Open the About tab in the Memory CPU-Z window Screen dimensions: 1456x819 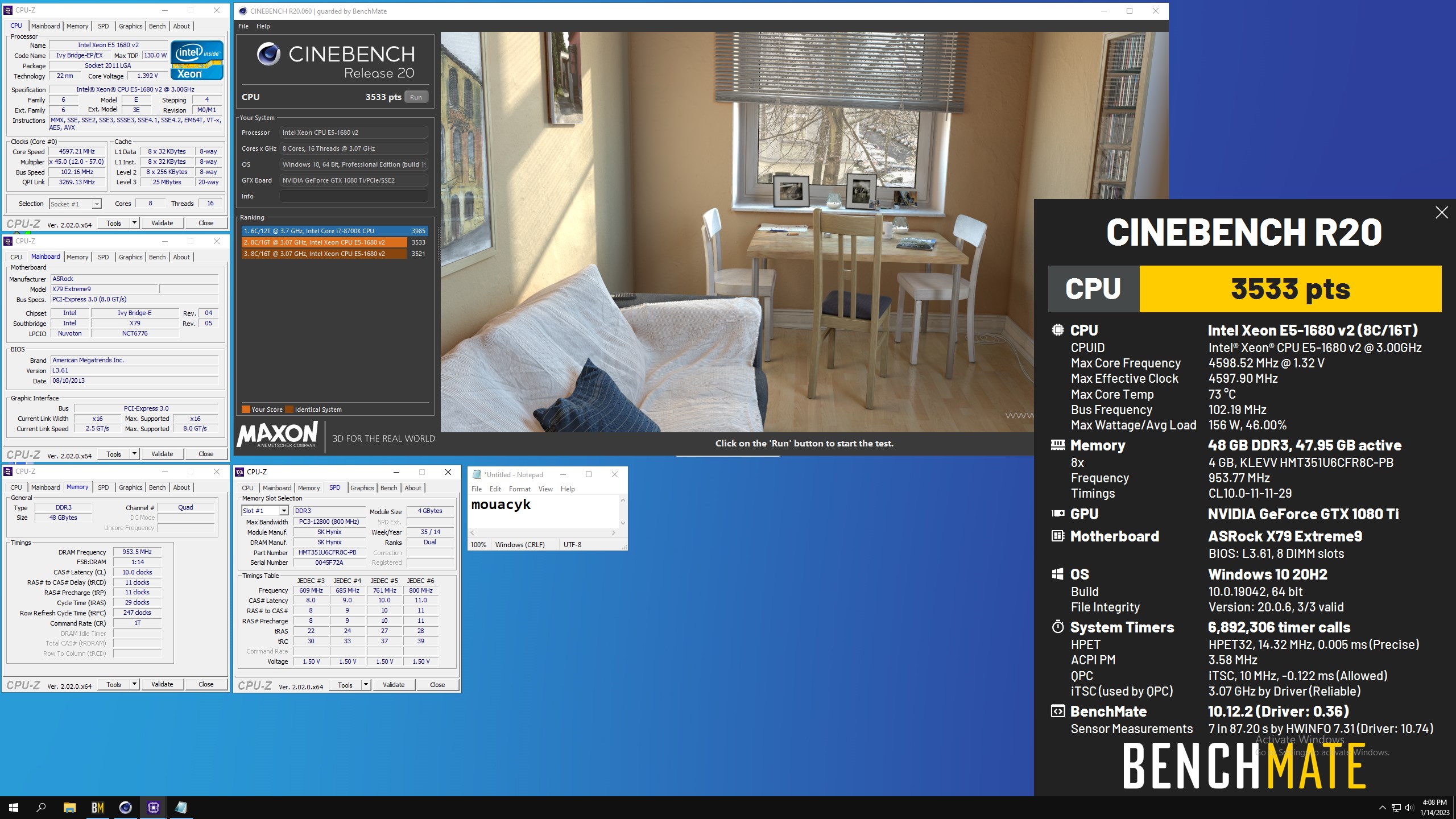181,487
